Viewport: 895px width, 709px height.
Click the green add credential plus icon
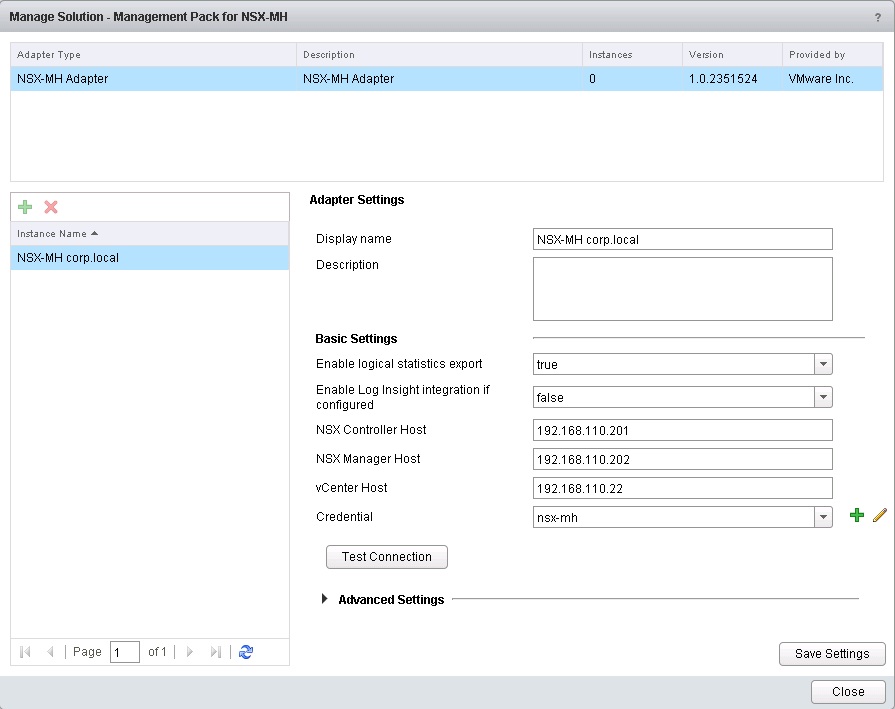pos(856,516)
